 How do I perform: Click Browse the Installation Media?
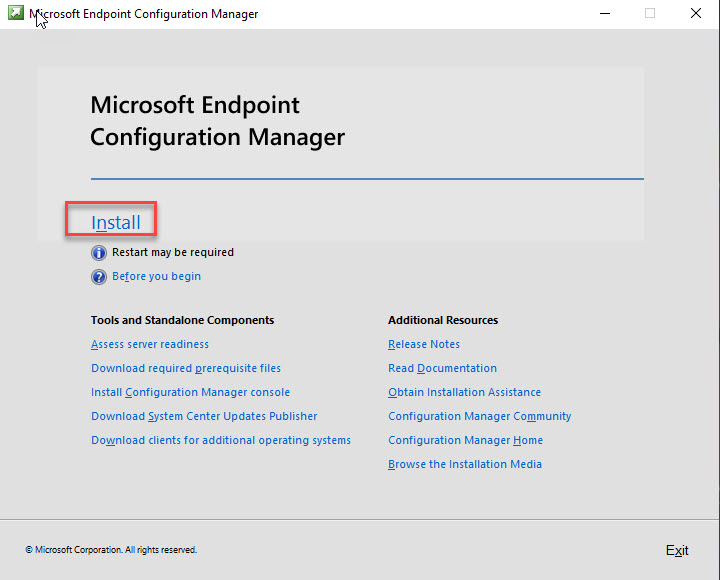pyautogui.click(x=465, y=465)
